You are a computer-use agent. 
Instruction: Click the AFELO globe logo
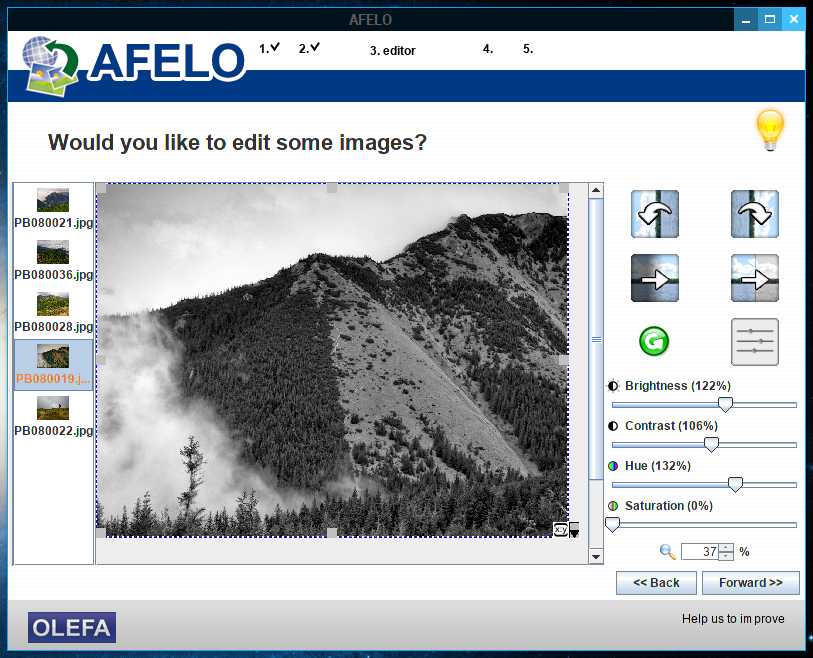[50, 66]
